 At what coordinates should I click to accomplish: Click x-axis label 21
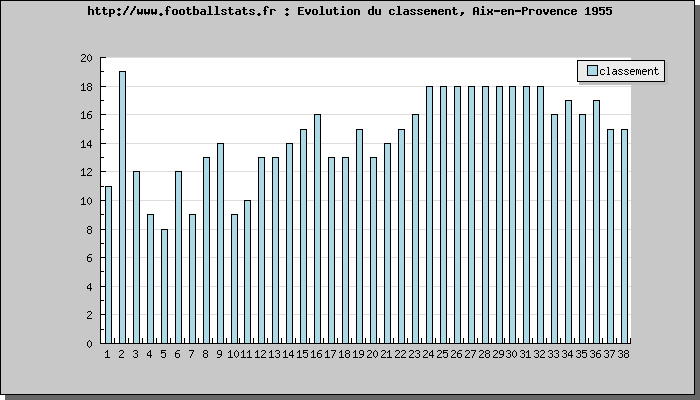coord(386,354)
